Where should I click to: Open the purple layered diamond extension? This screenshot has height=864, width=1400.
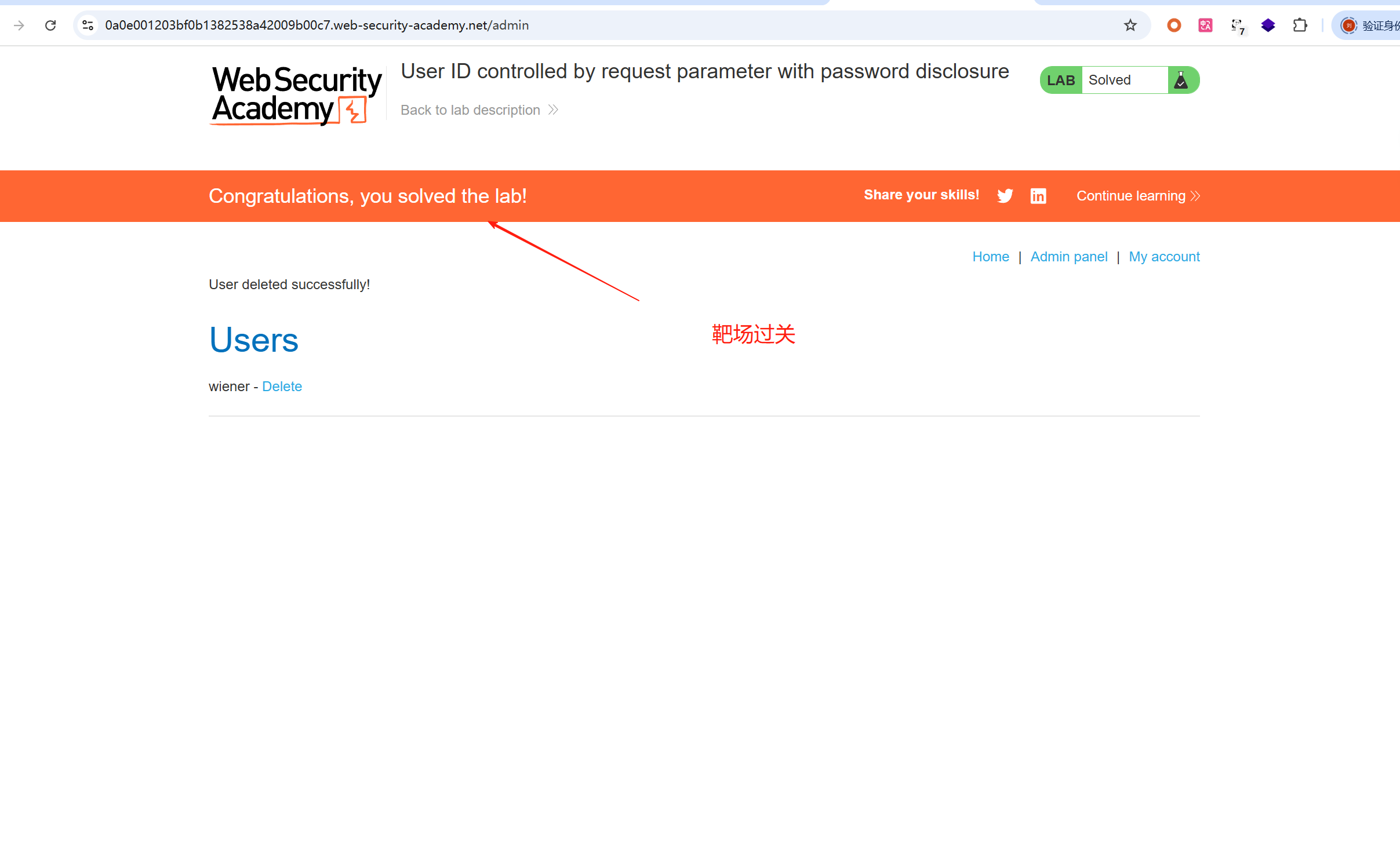tap(1268, 25)
